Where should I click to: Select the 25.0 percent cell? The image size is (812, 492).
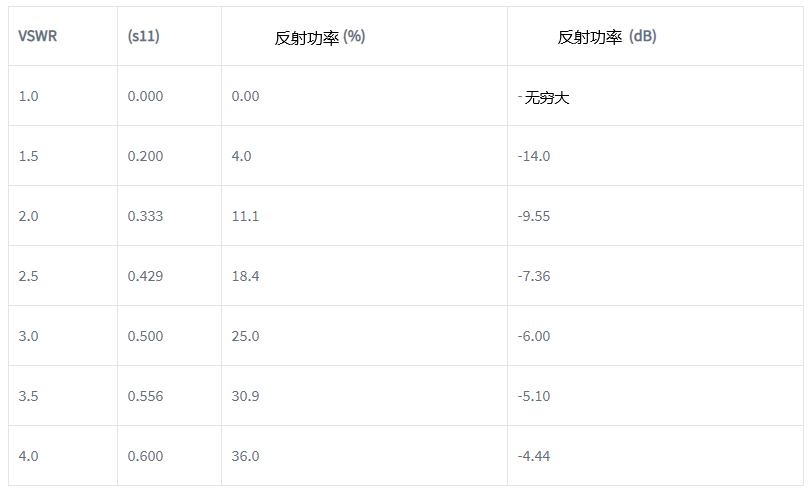point(245,336)
